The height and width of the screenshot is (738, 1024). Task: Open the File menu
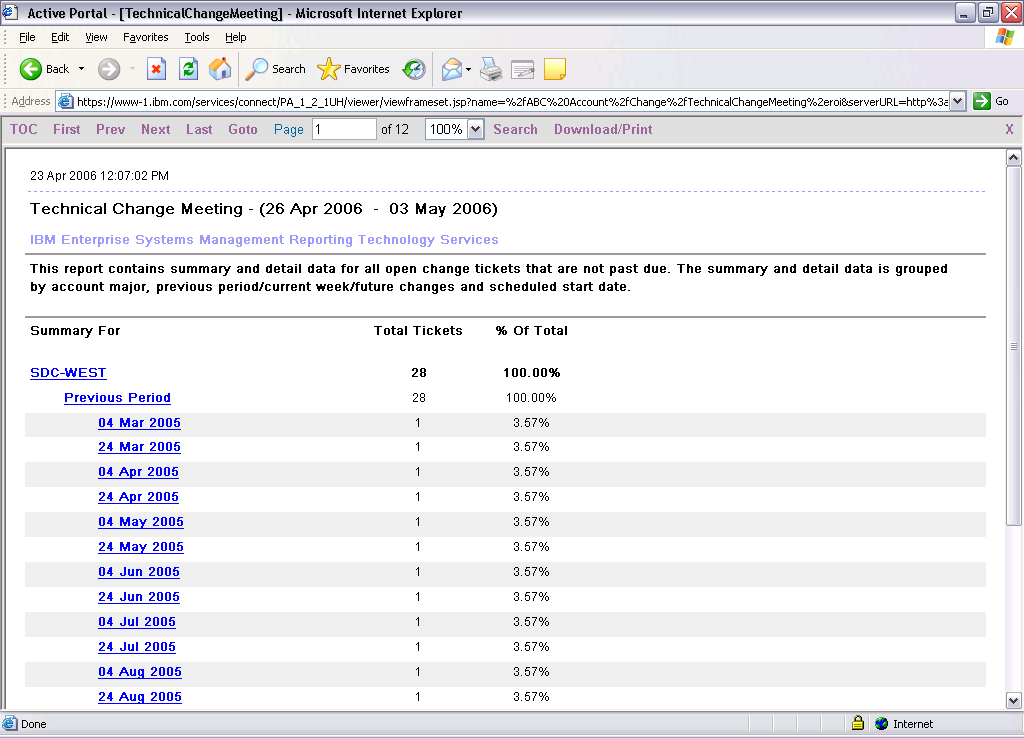(27, 37)
